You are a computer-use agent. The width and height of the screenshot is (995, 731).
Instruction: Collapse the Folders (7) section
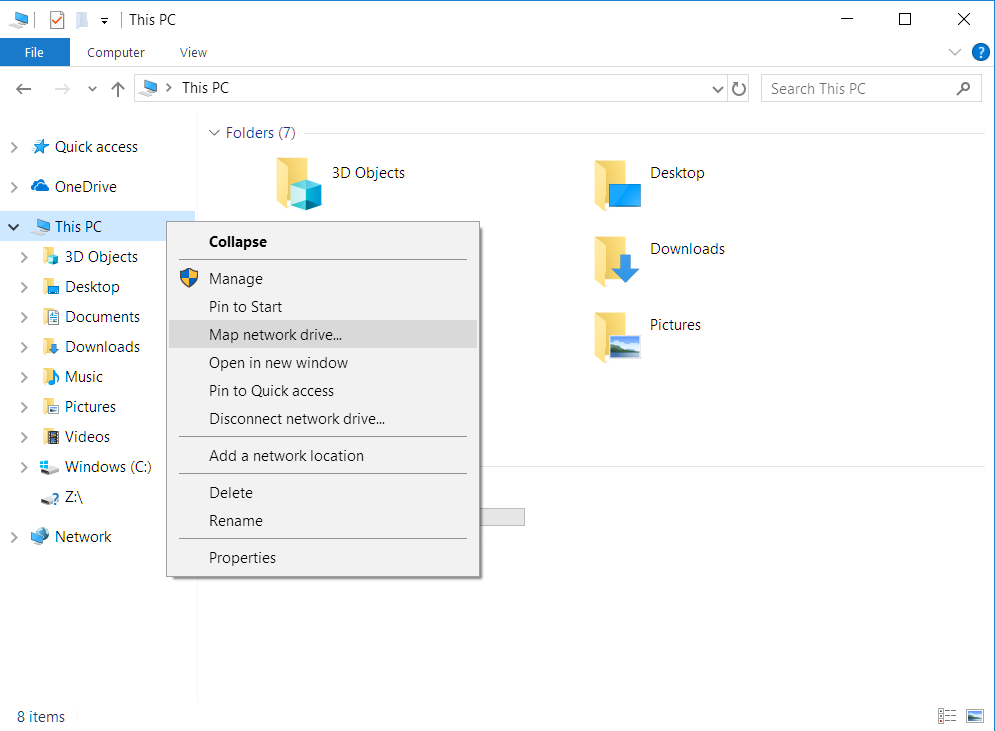pyautogui.click(x=214, y=132)
